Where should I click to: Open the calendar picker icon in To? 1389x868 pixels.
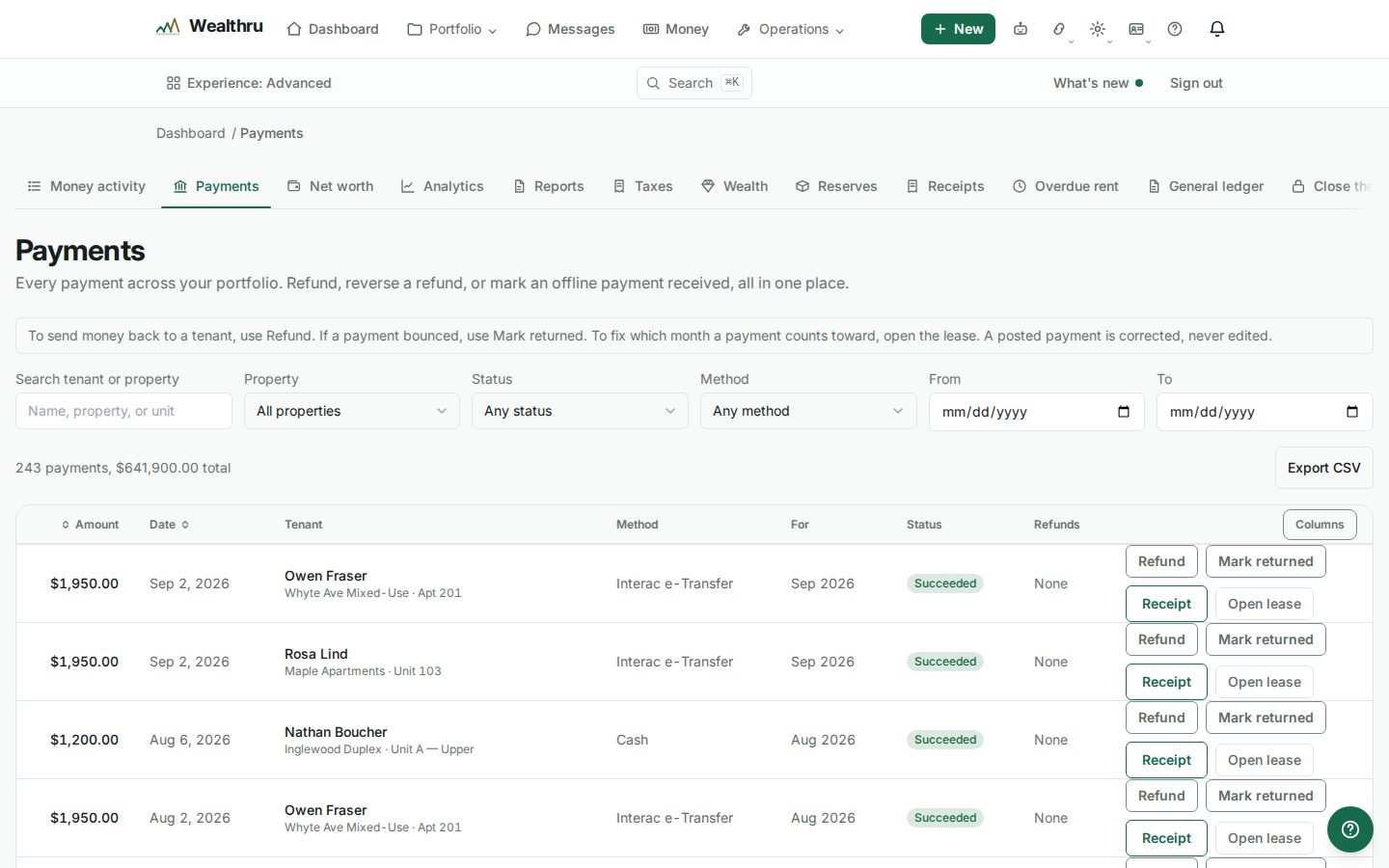[x=1352, y=412]
